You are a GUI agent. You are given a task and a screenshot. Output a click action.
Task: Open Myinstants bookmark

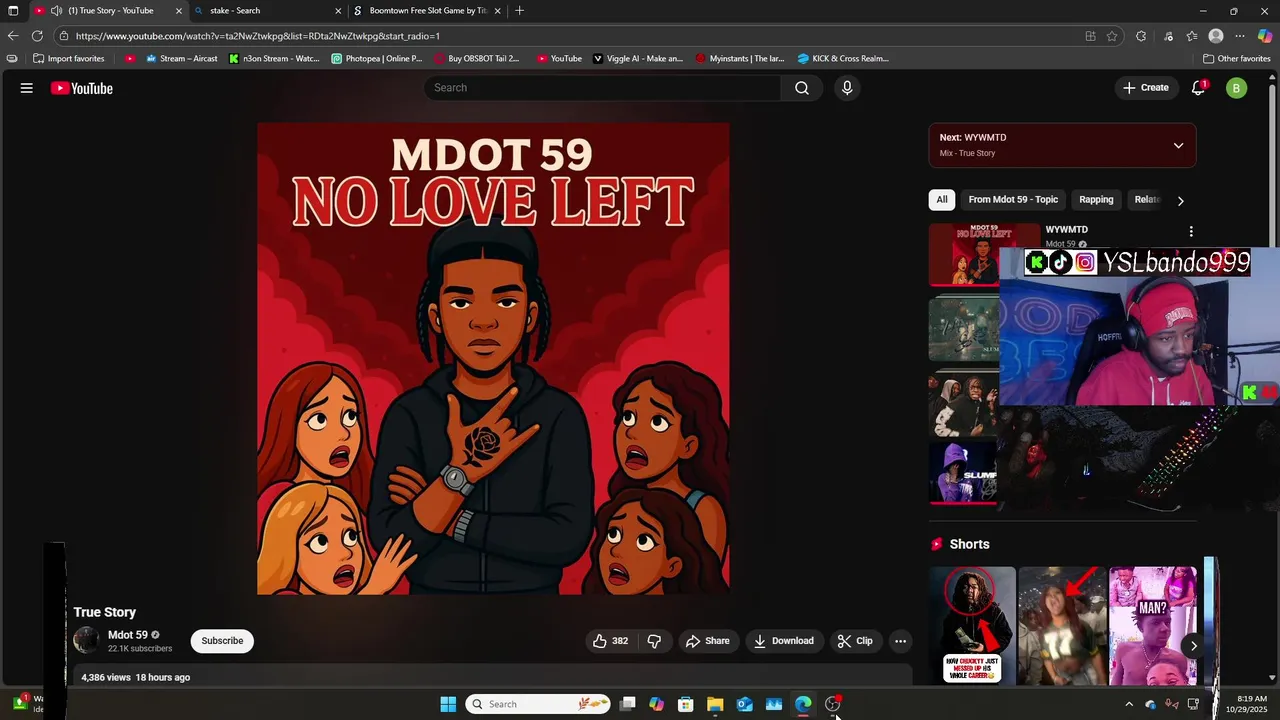[x=740, y=58]
